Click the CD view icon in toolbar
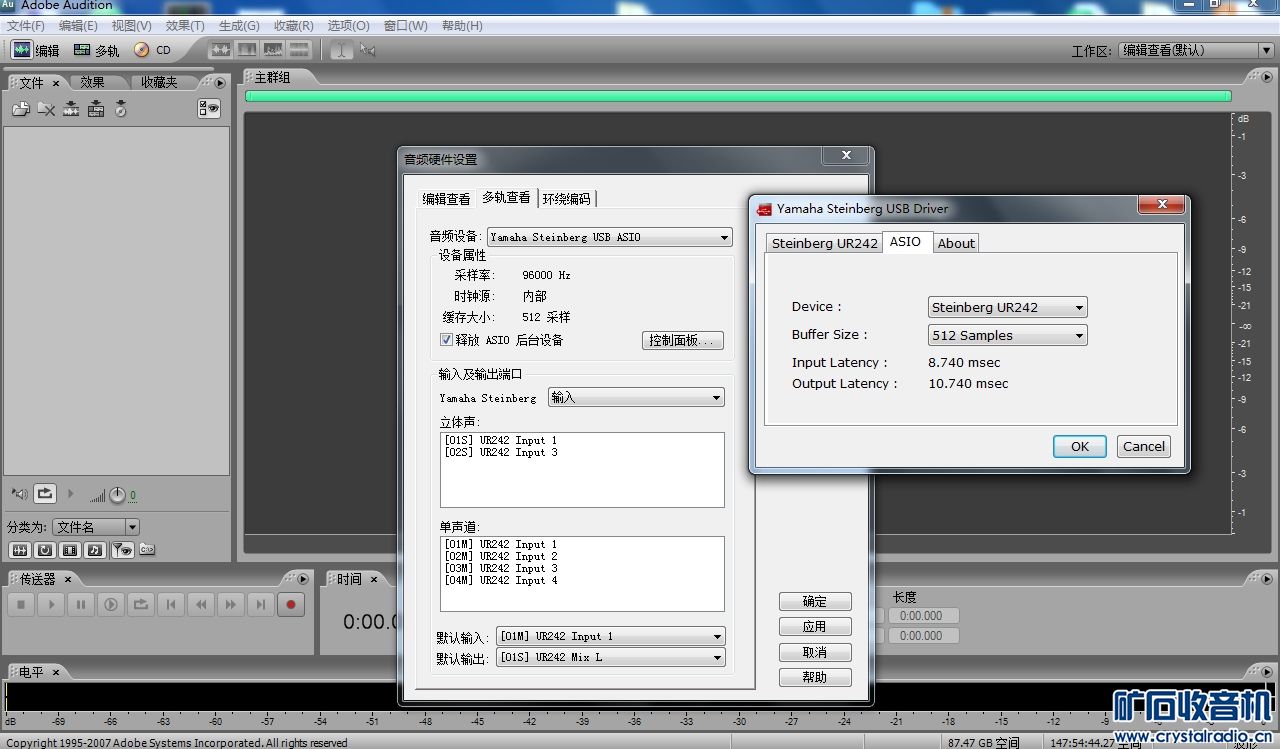This screenshot has width=1280, height=749. (x=152, y=50)
